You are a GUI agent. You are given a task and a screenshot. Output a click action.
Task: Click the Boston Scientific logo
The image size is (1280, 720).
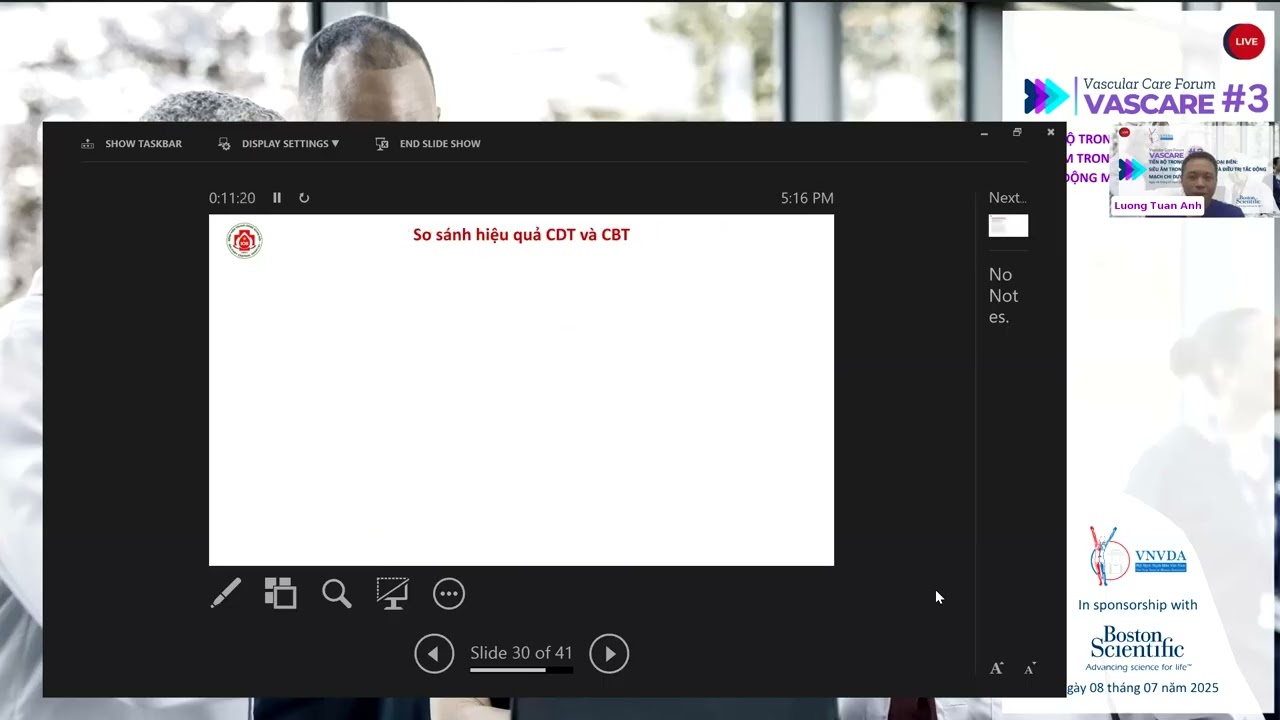point(1137,648)
